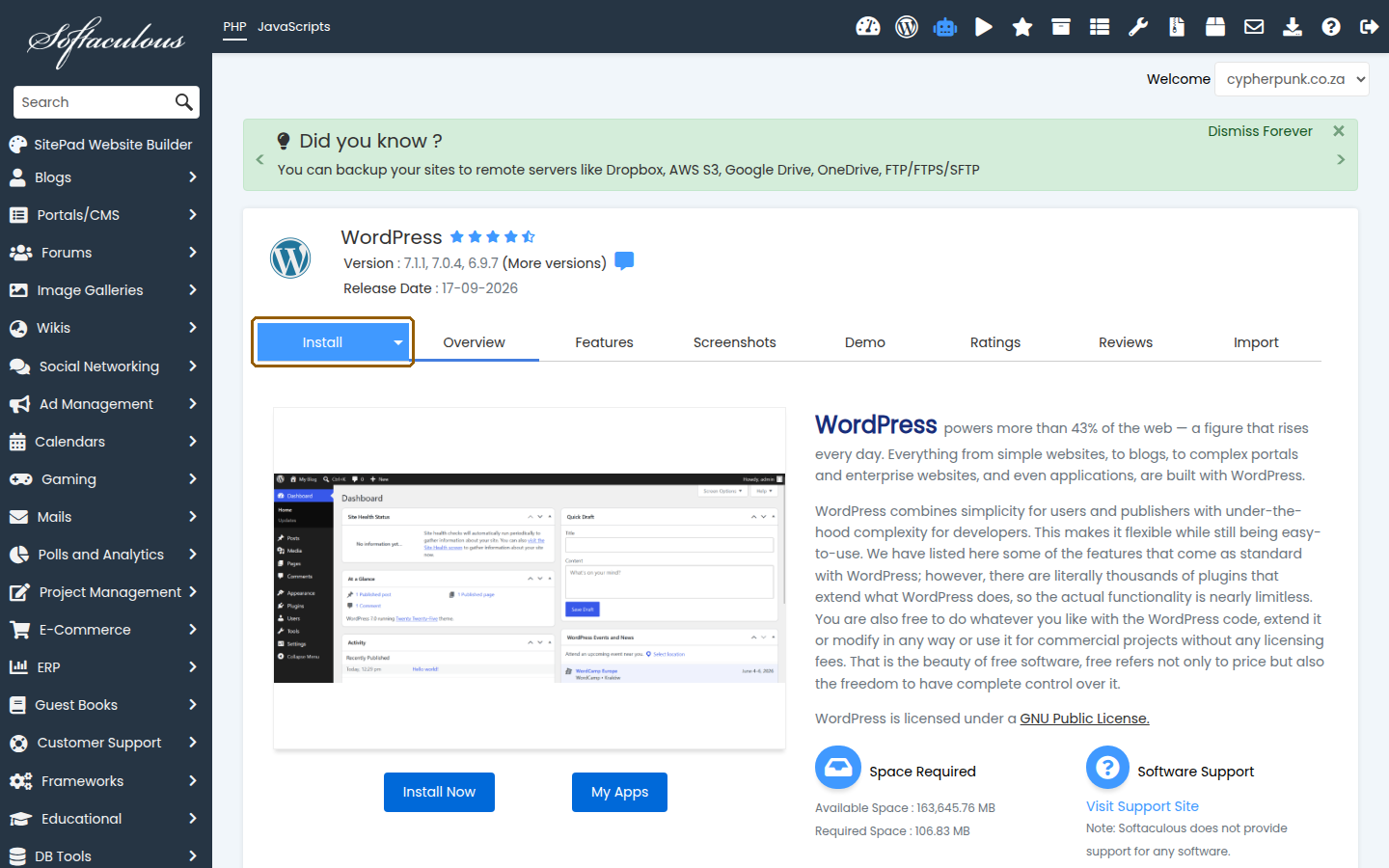
Task: Click the search magnifier icon in sidebar
Action: (x=183, y=102)
